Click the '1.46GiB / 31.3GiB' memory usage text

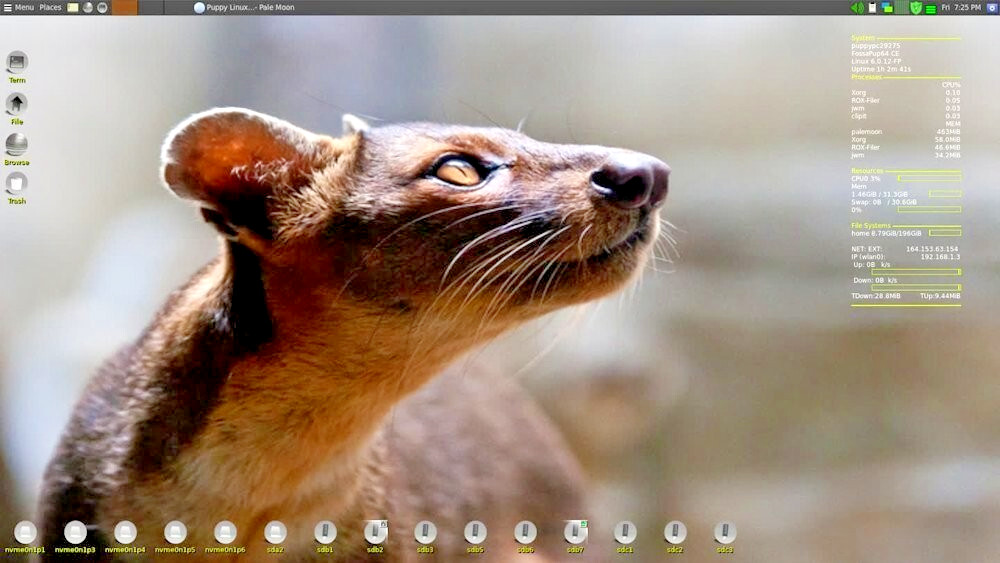click(x=879, y=194)
